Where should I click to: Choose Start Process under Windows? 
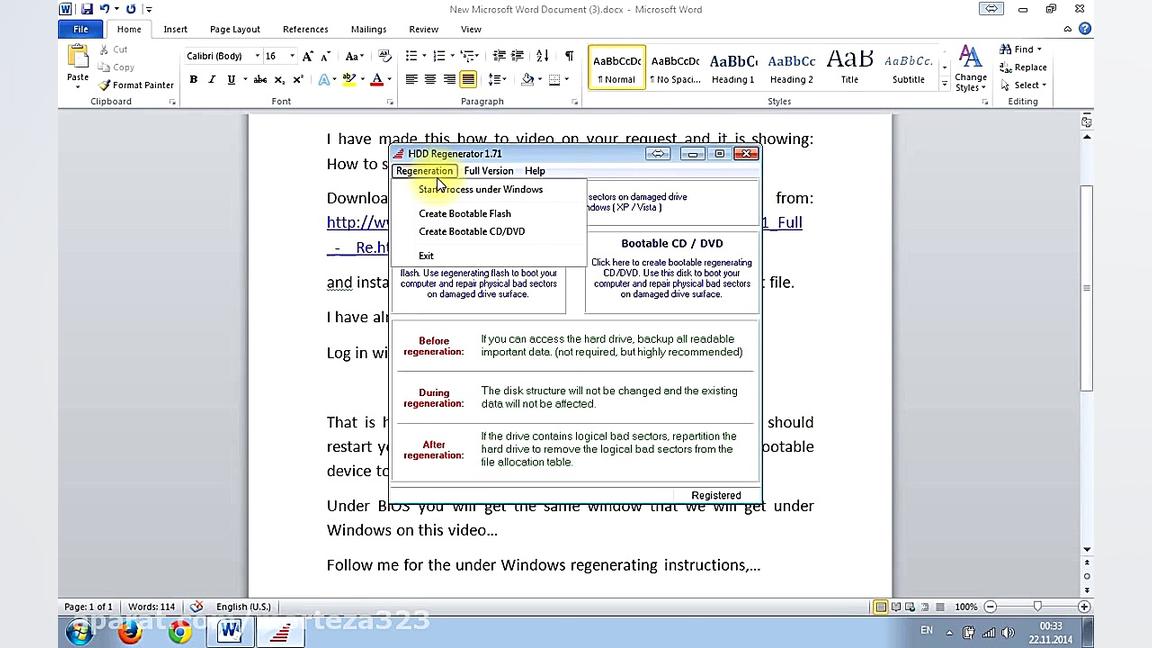[480, 190]
